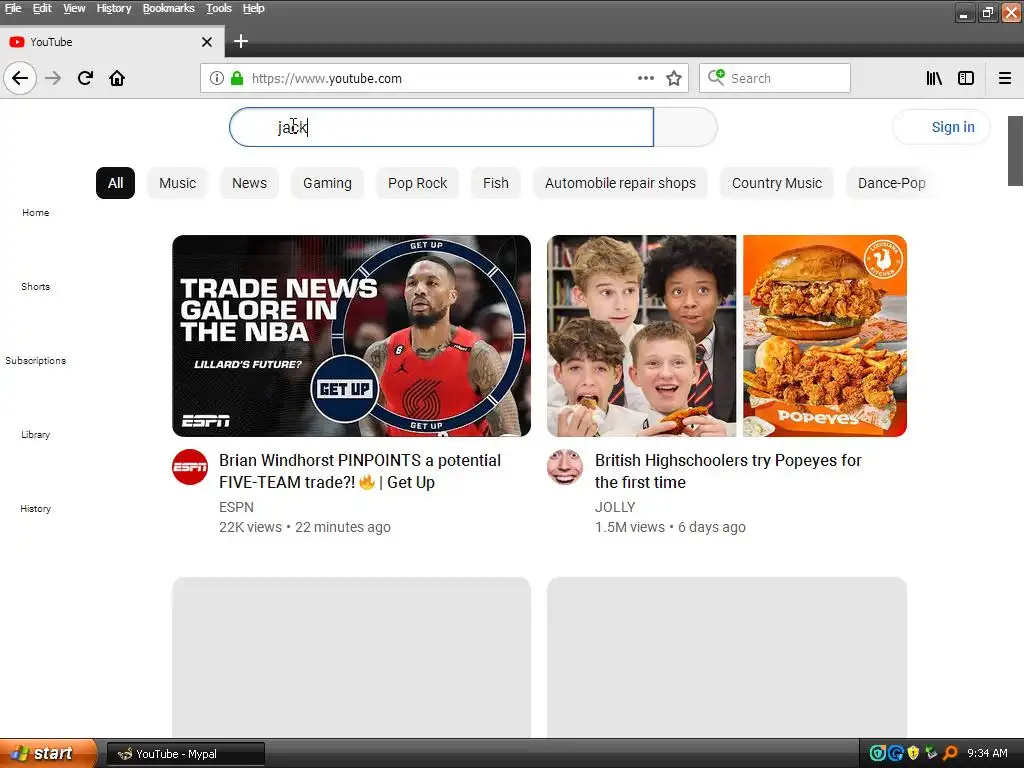The height and width of the screenshot is (768, 1024).
Task: Show site information icon in address bar
Action: click(x=217, y=78)
